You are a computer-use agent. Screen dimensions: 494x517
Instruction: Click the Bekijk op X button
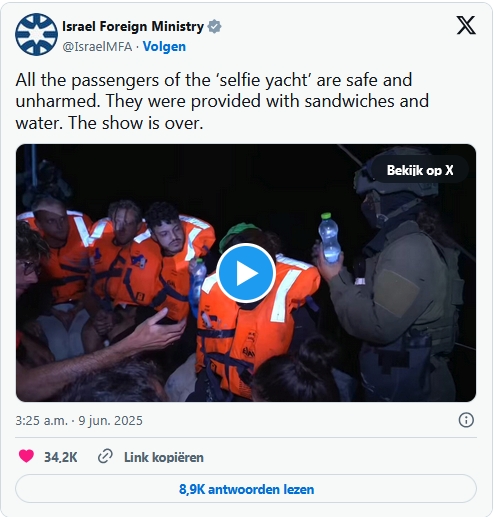pos(420,170)
